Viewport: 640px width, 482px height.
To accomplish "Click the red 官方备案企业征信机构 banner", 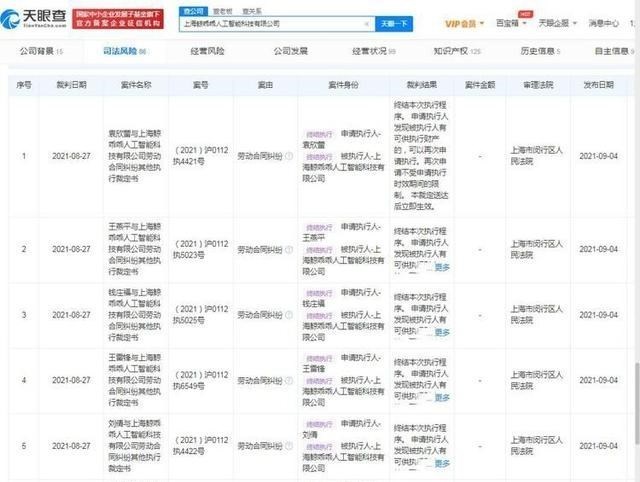I will pos(118,19).
